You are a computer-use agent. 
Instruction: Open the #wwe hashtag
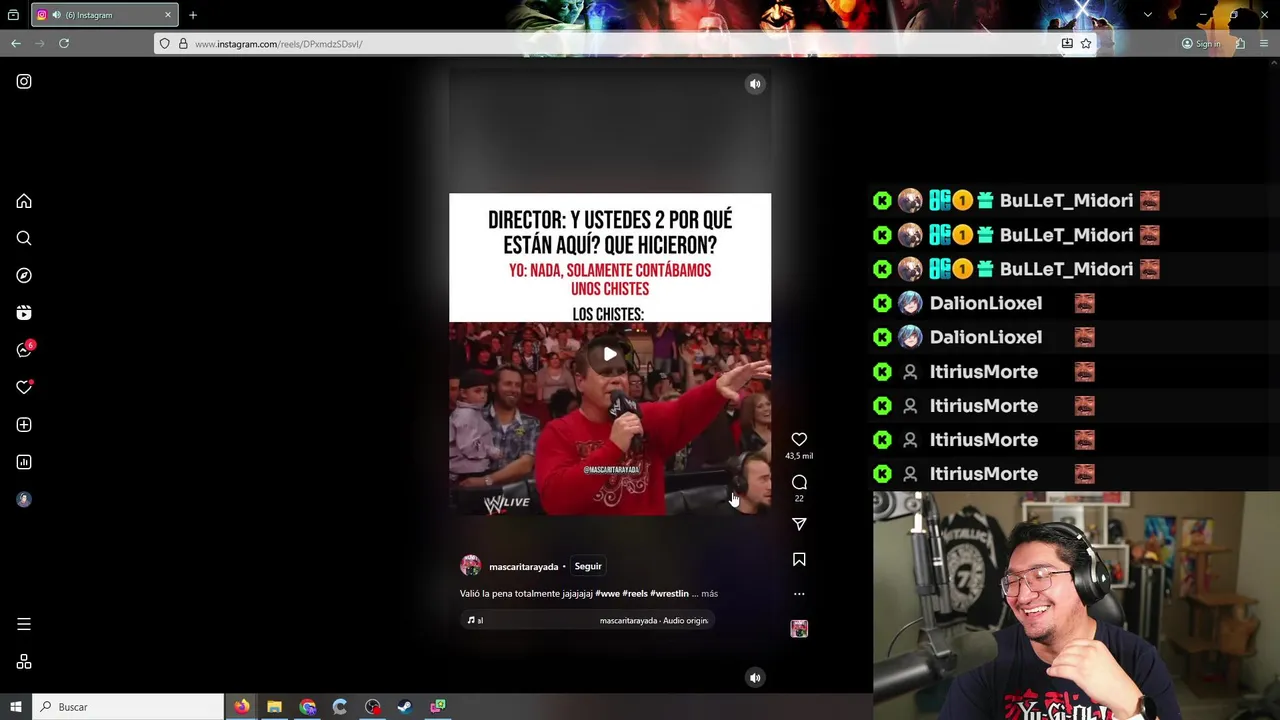point(607,594)
